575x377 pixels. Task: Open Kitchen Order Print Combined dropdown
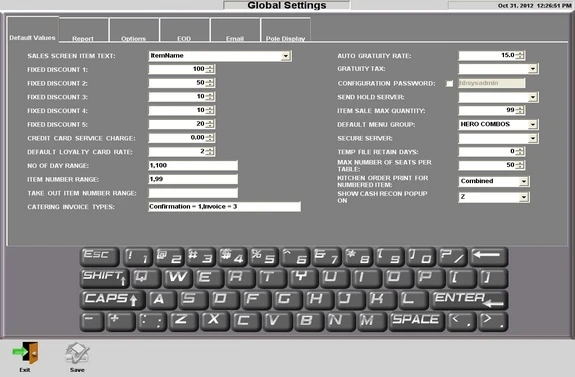coord(523,182)
